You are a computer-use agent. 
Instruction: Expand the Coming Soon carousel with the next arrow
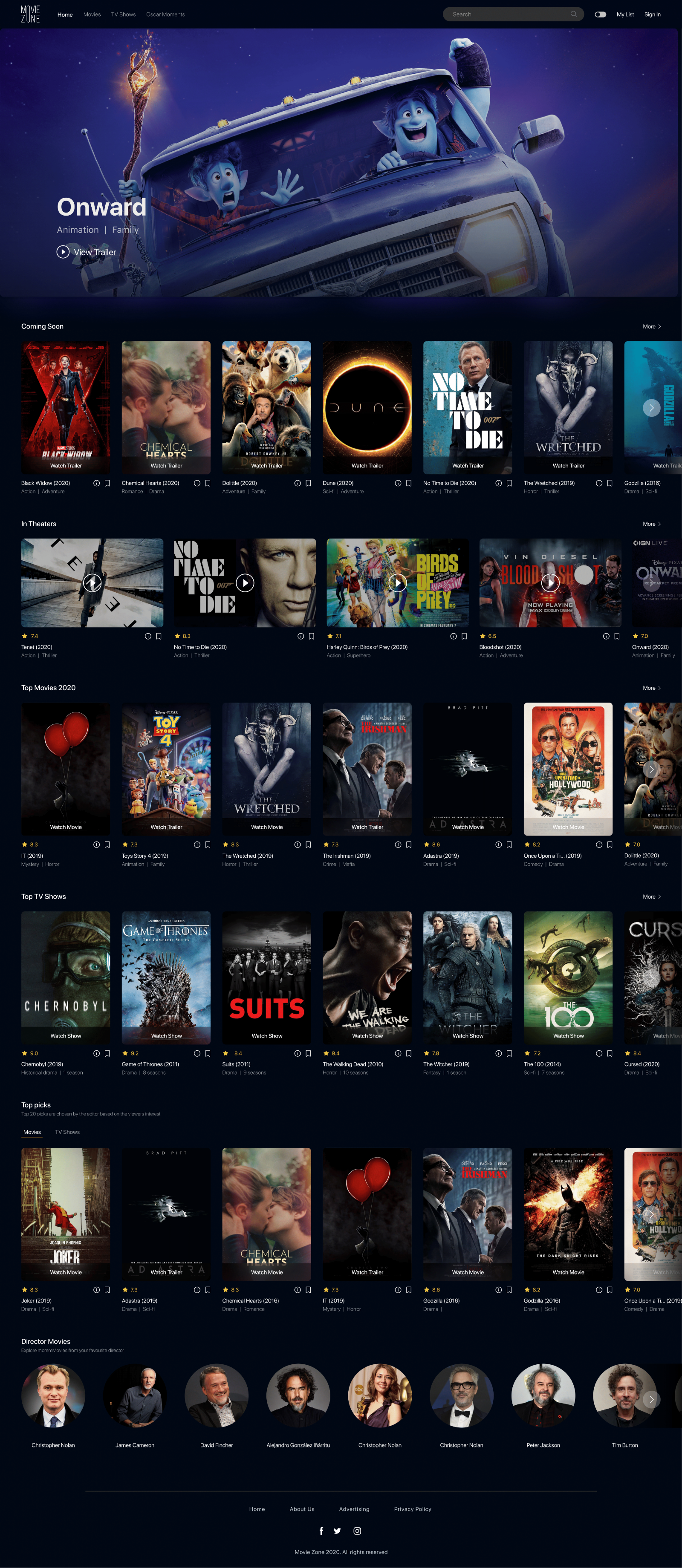point(651,408)
